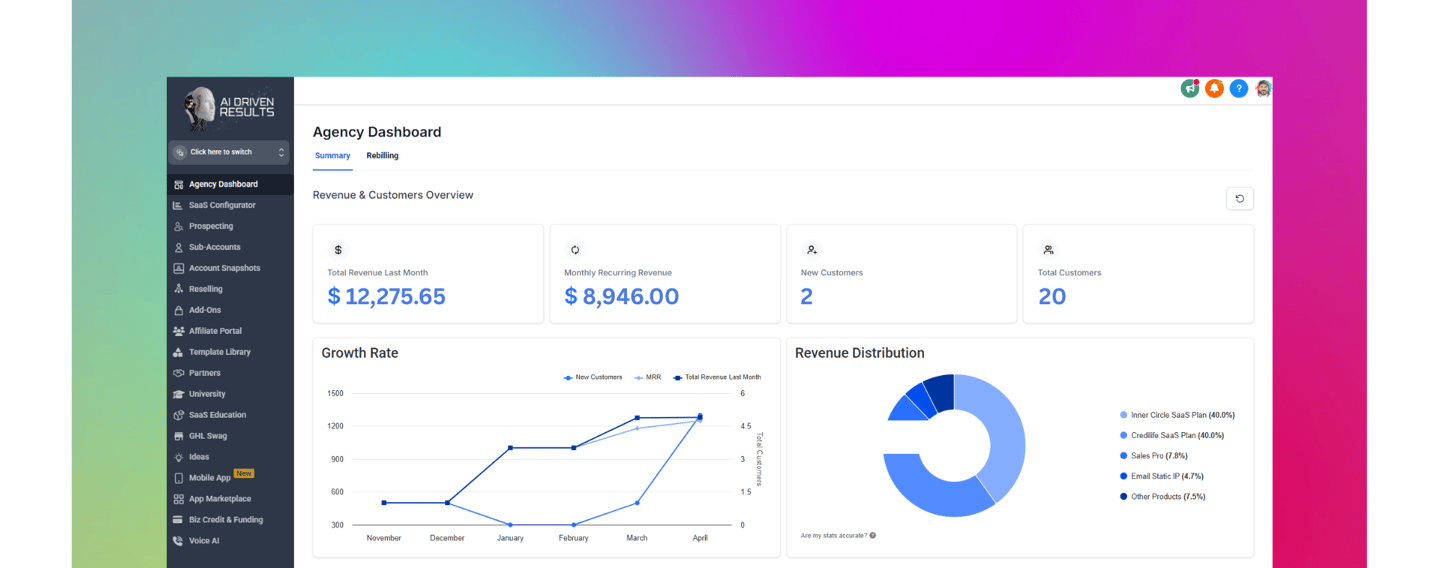Open the orange notifications bell
The image size is (1440, 568).
point(1214,89)
